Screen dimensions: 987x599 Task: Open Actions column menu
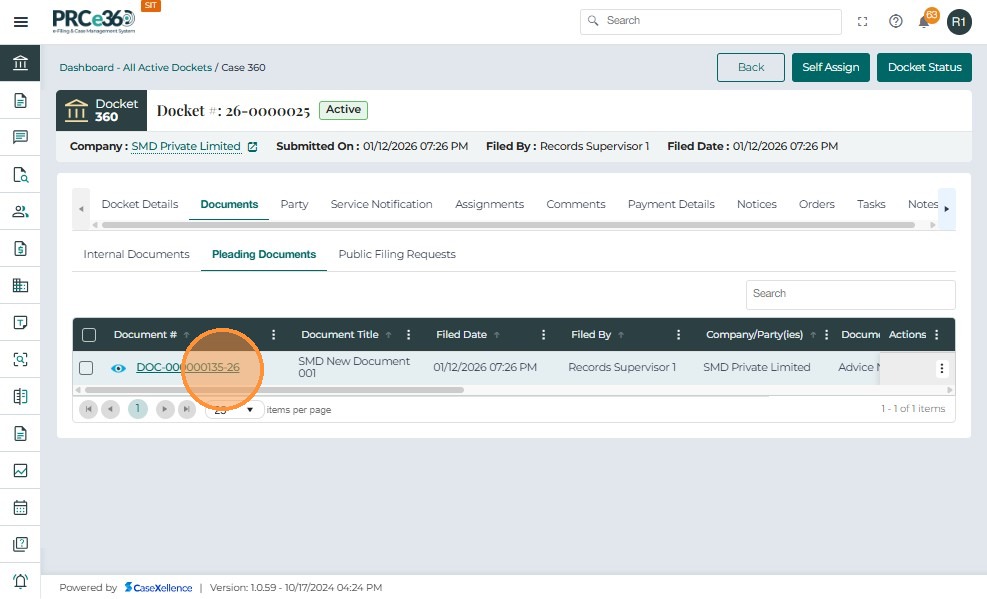point(937,335)
